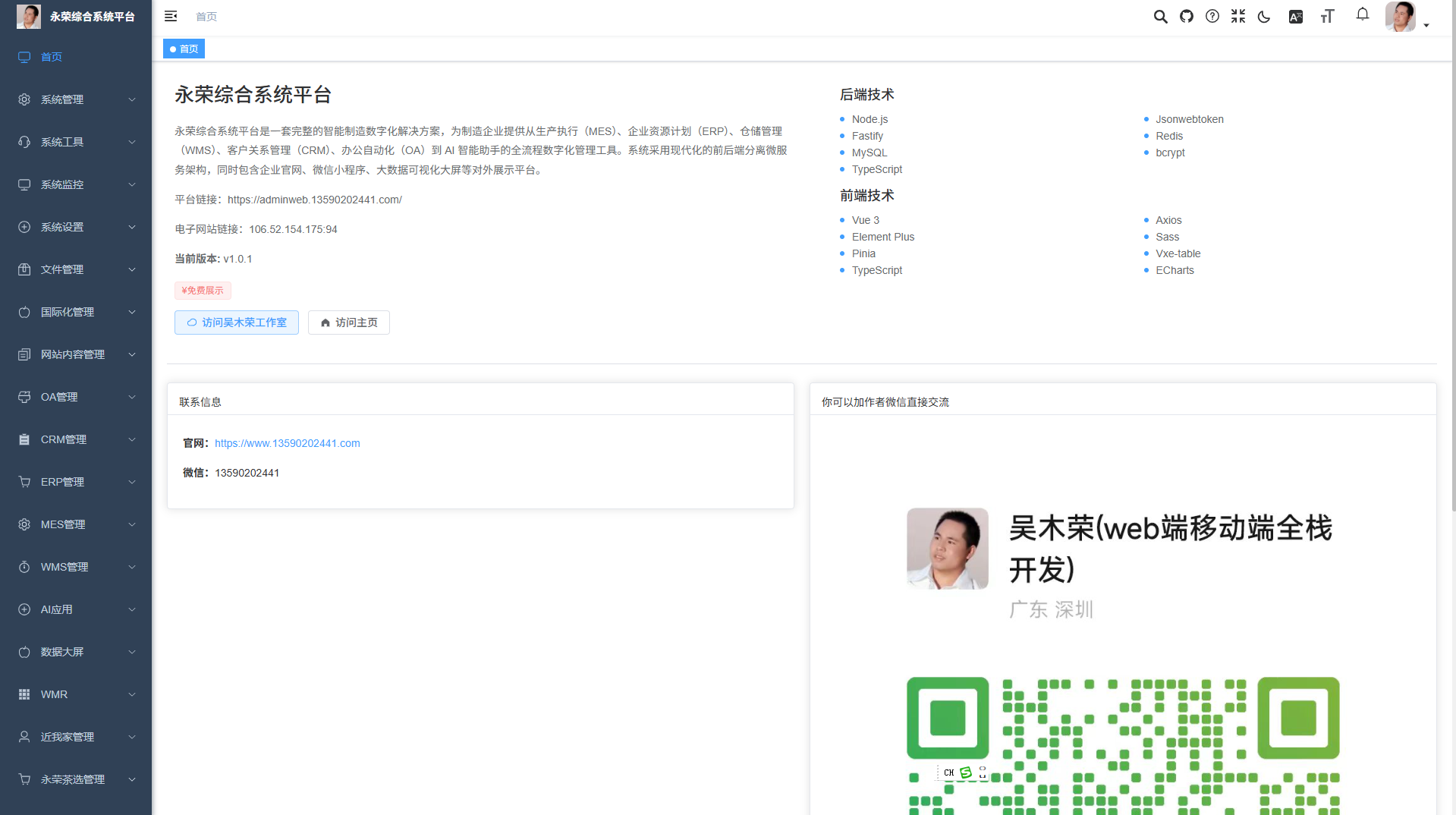The width and height of the screenshot is (1456, 815).
Task: Toggle fullscreen with the shrink arrows icon
Action: click(x=1238, y=16)
